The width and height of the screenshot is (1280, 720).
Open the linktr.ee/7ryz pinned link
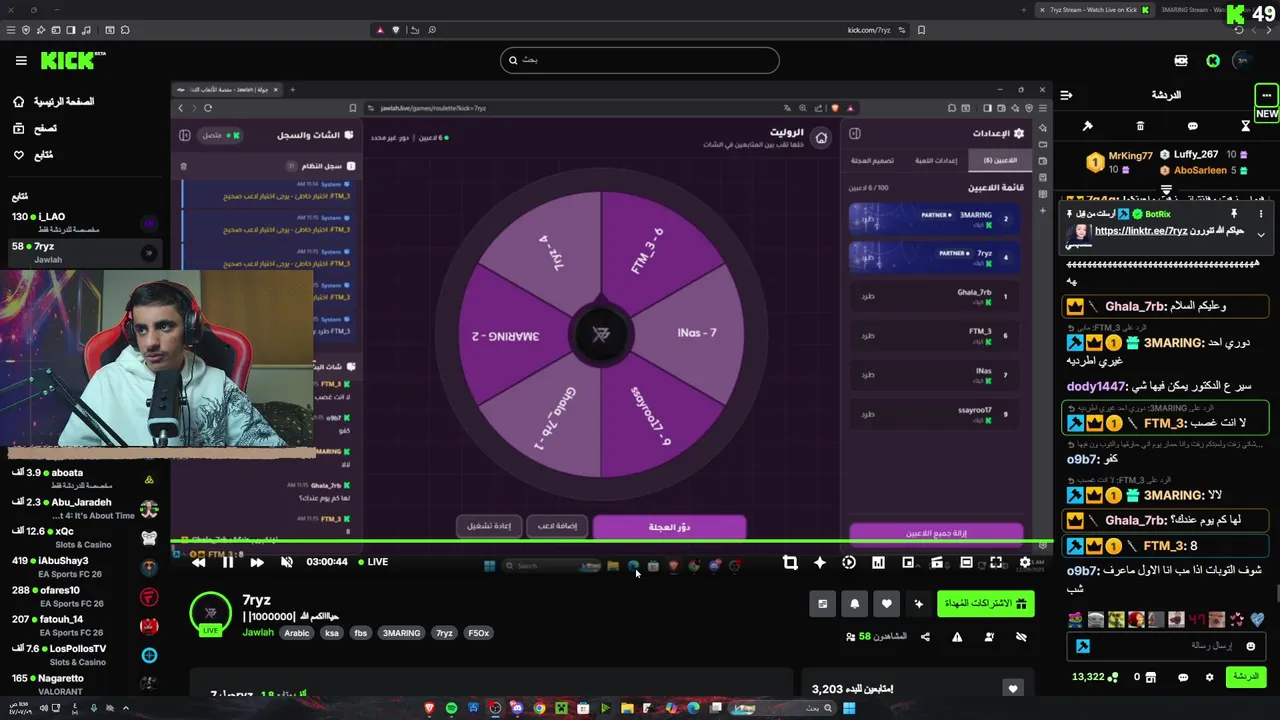coord(1141,231)
